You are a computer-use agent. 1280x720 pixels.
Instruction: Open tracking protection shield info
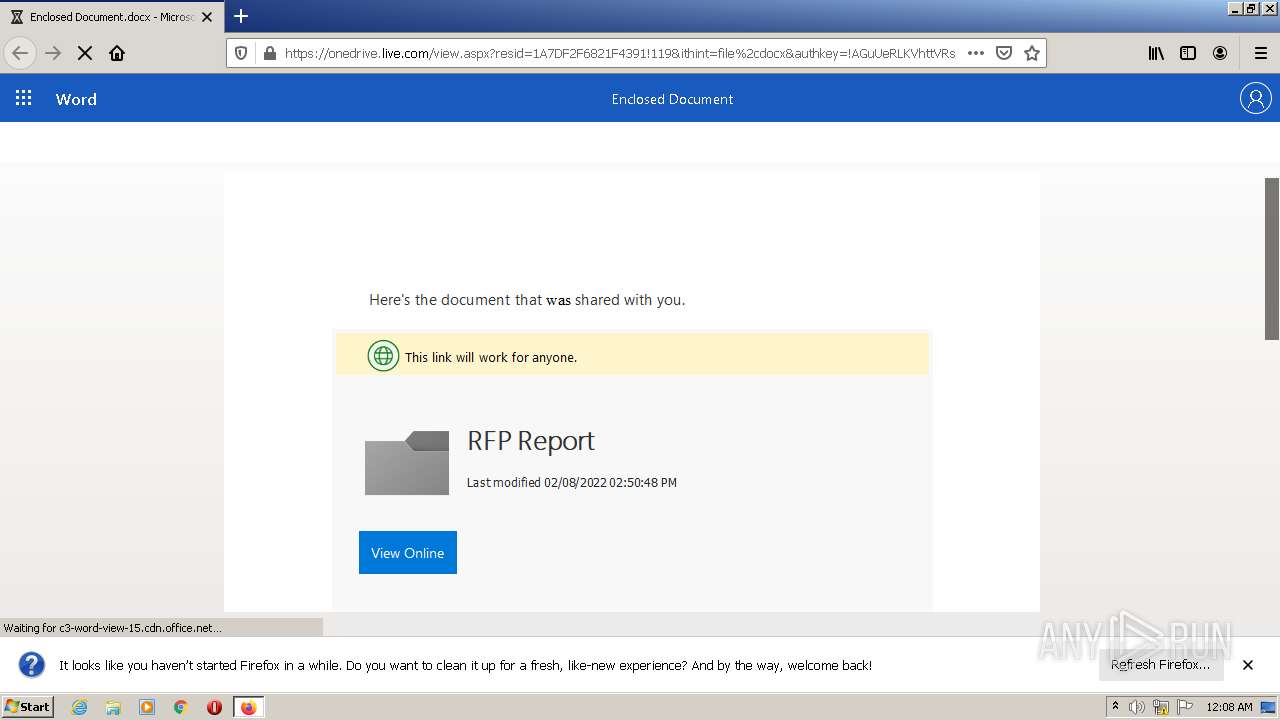[241, 53]
